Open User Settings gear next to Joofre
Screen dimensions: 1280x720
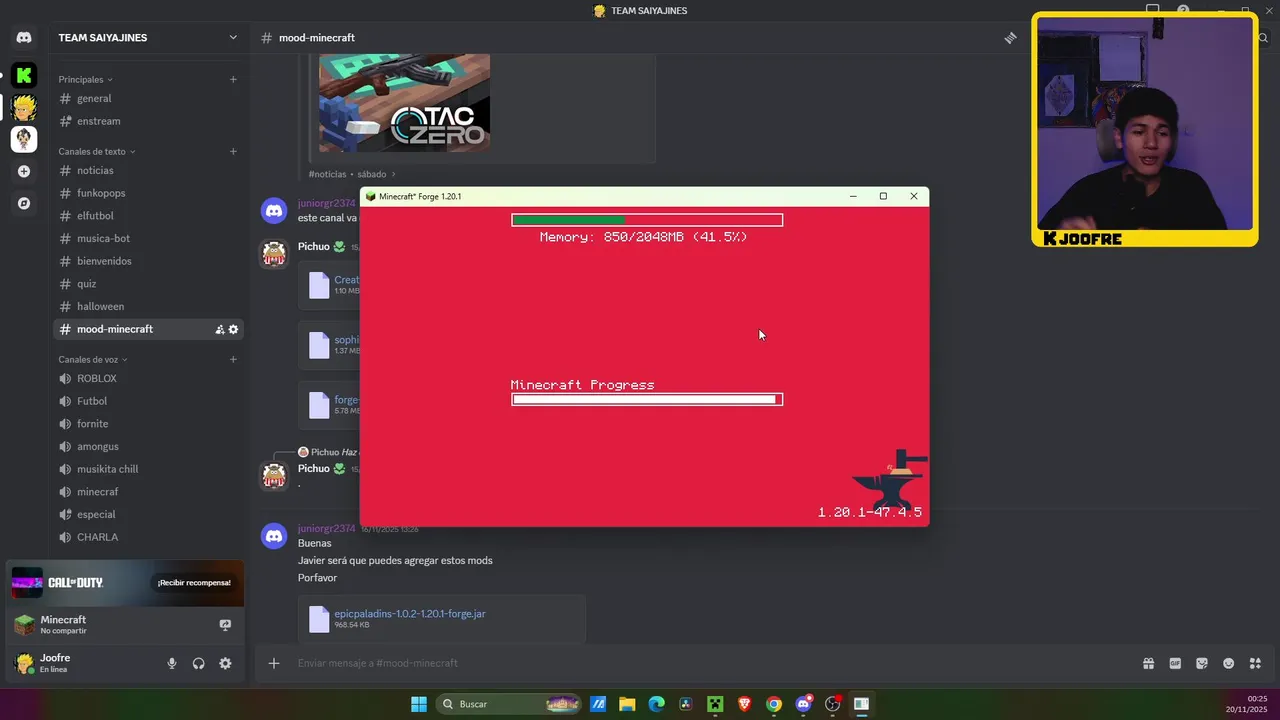(225, 663)
